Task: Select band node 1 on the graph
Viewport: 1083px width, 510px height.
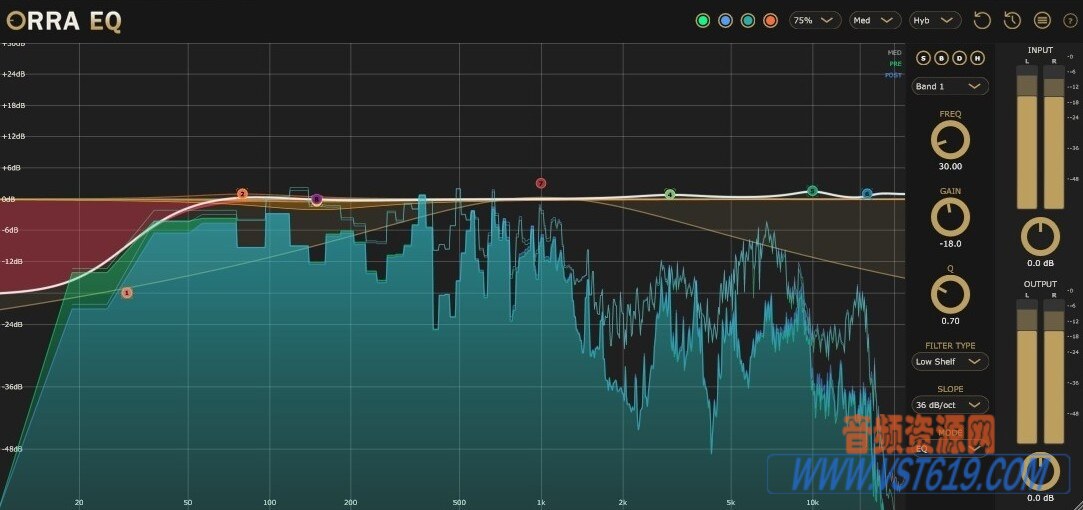Action: [126, 293]
